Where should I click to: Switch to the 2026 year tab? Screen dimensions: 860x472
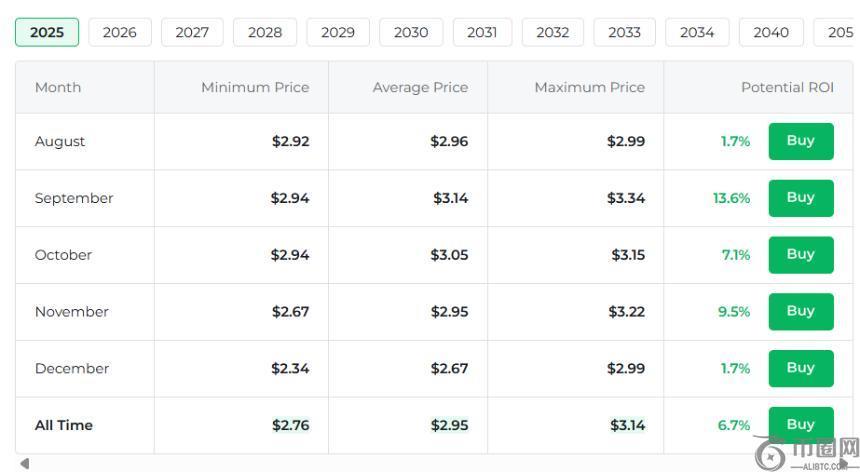[x=119, y=32]
